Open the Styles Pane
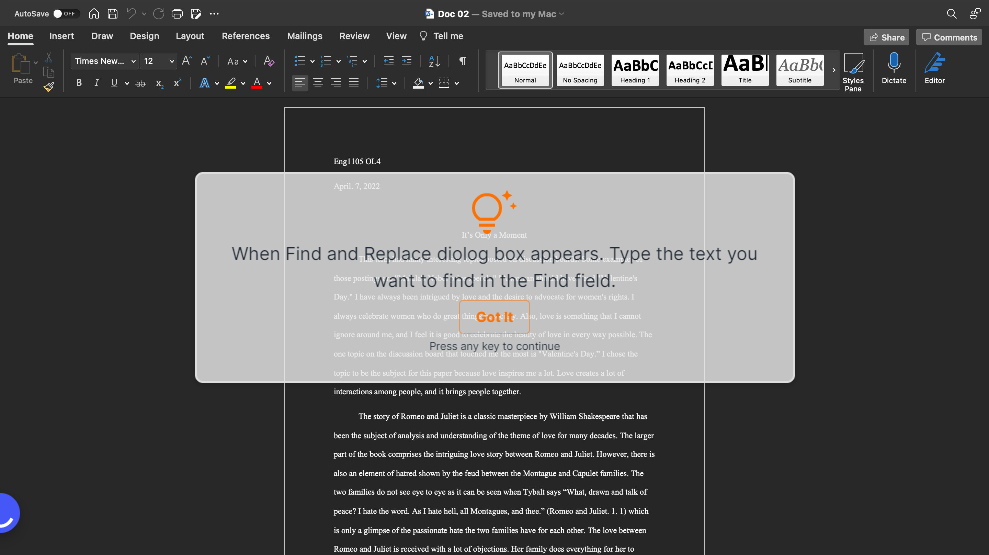This screenshot has height=555, width=989. (x=853, y=72)
